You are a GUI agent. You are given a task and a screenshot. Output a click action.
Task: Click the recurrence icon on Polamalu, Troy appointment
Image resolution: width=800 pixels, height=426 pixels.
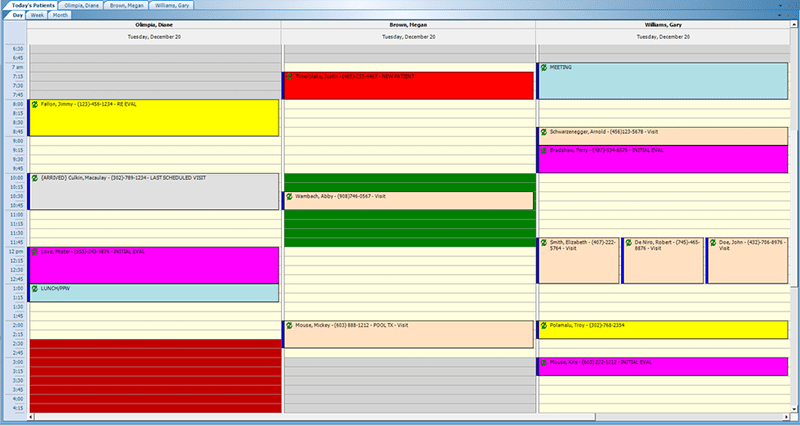(x=544, y=325)
